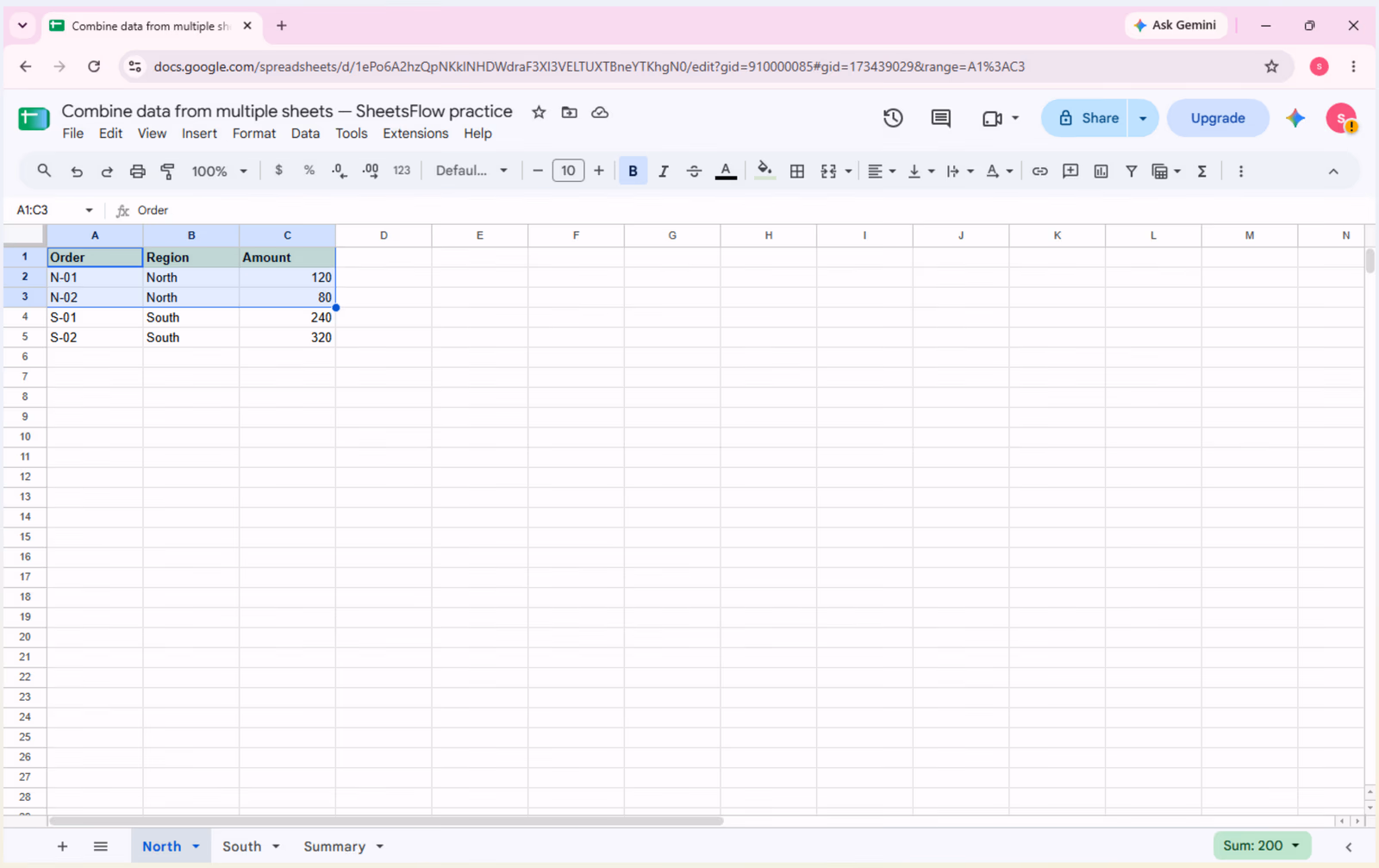Create a filter
Image resolution: width=1379 pixels, height=868 pixels.
point(1131,171)
